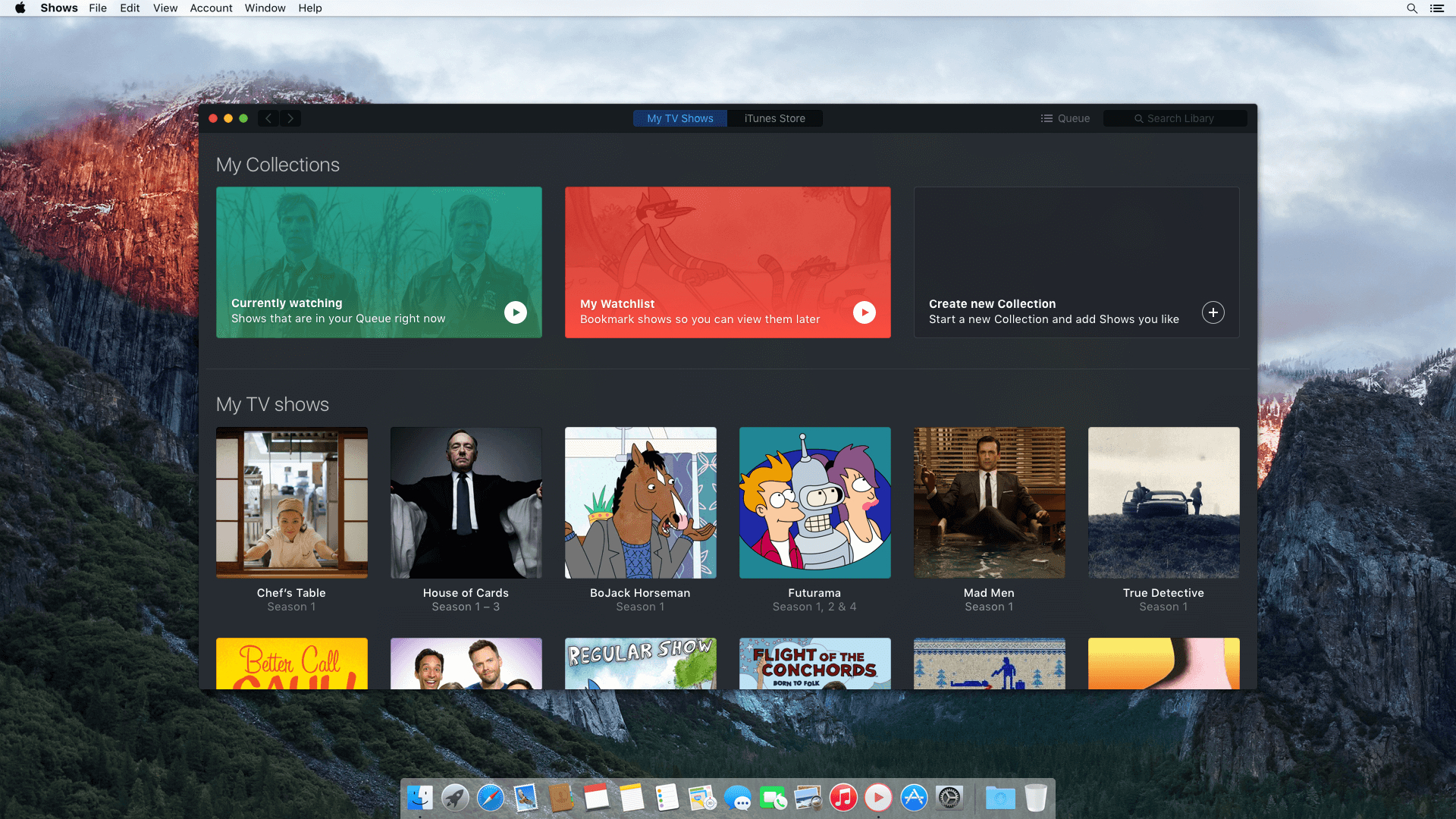The width and height of the screenshot is (1456, 819).
Task: Click the True Detective title text
Action: (x=1163, y=593)
